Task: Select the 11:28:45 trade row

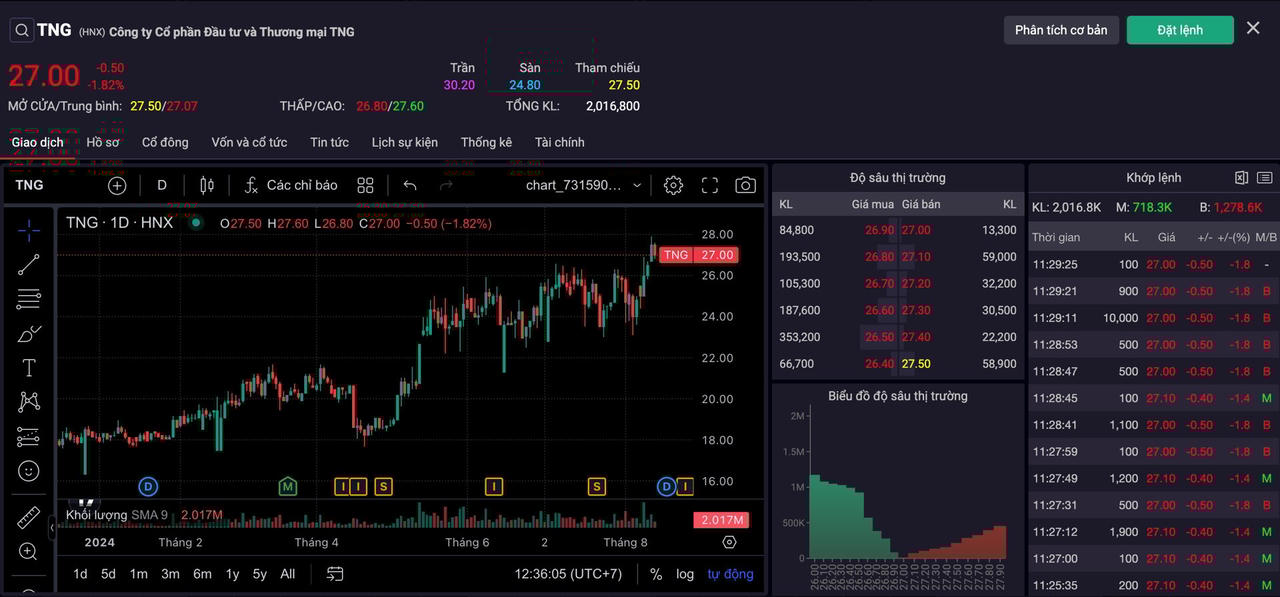Action: tap(1154, 398)
